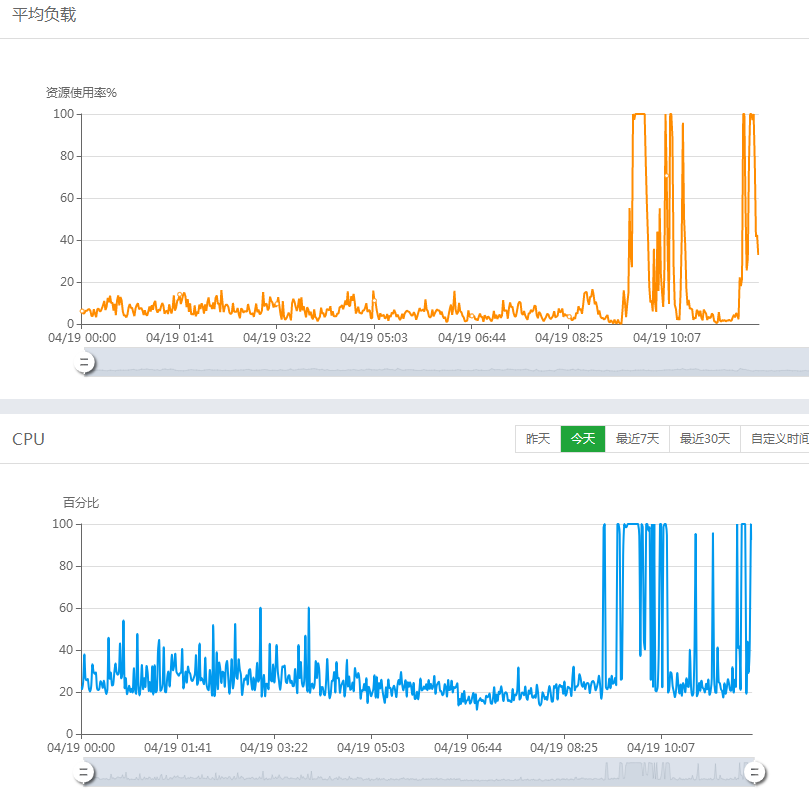
Task: Click the 04/19 10:07 label on CPU chart
Action: coord(660,748)
